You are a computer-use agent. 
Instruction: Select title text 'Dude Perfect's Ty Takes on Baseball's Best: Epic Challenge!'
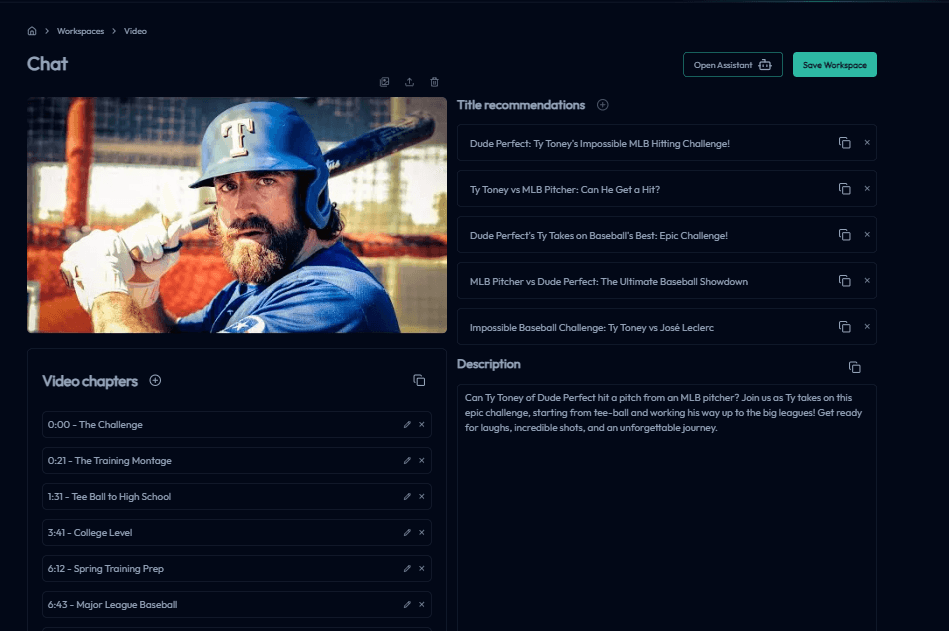[599, 235]
